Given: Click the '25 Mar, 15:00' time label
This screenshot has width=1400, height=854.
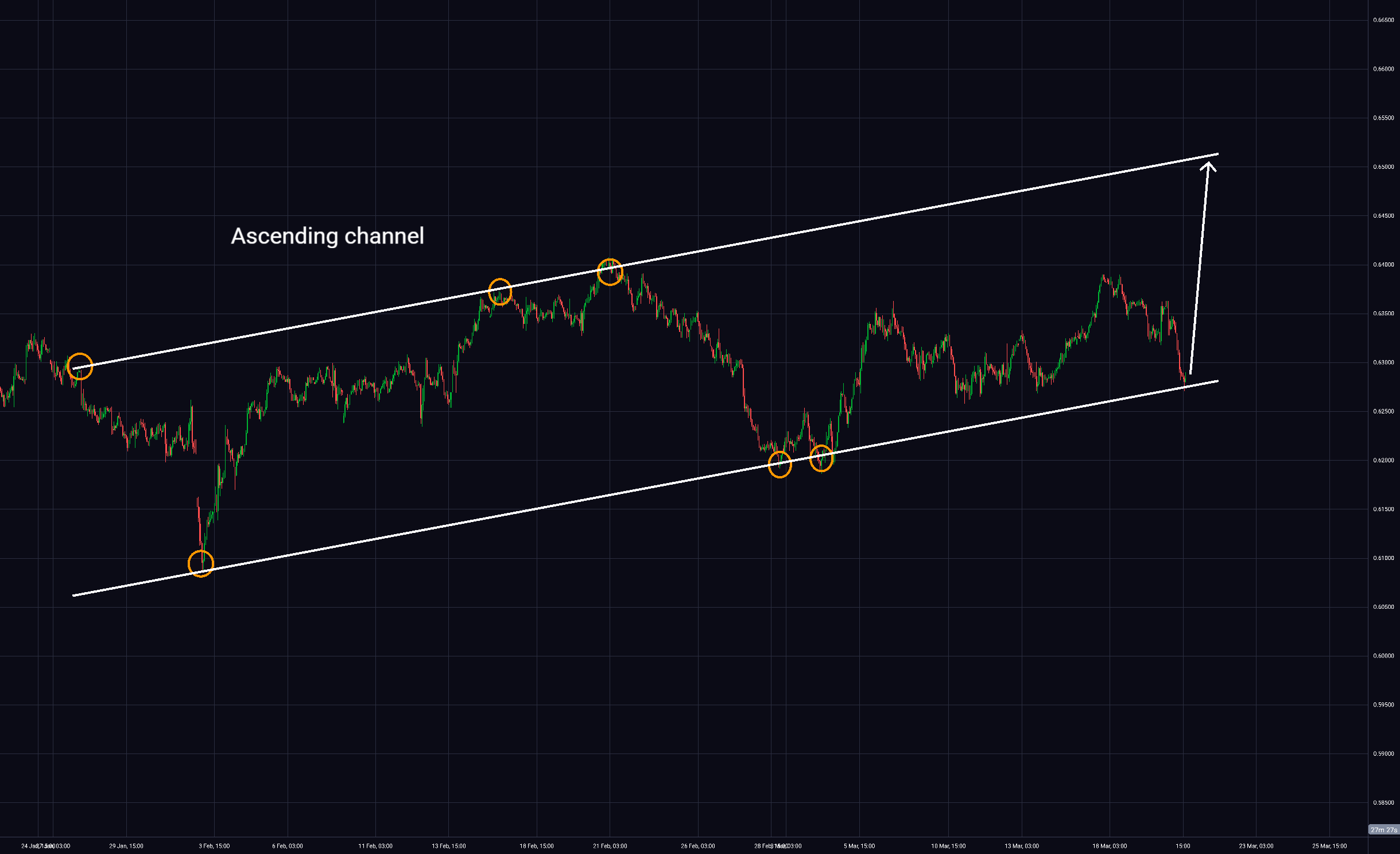Looking at the screenshot, I should tap(1329, 846).
